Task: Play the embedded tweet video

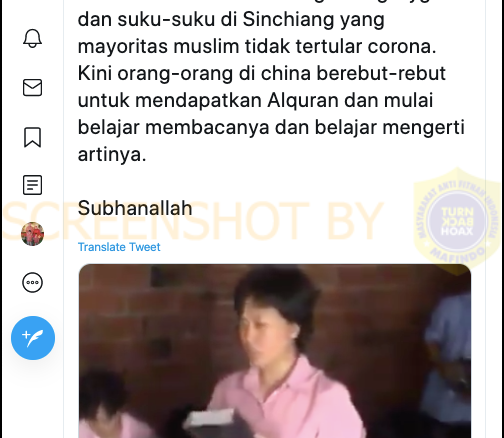Action: tap(275, 351)
